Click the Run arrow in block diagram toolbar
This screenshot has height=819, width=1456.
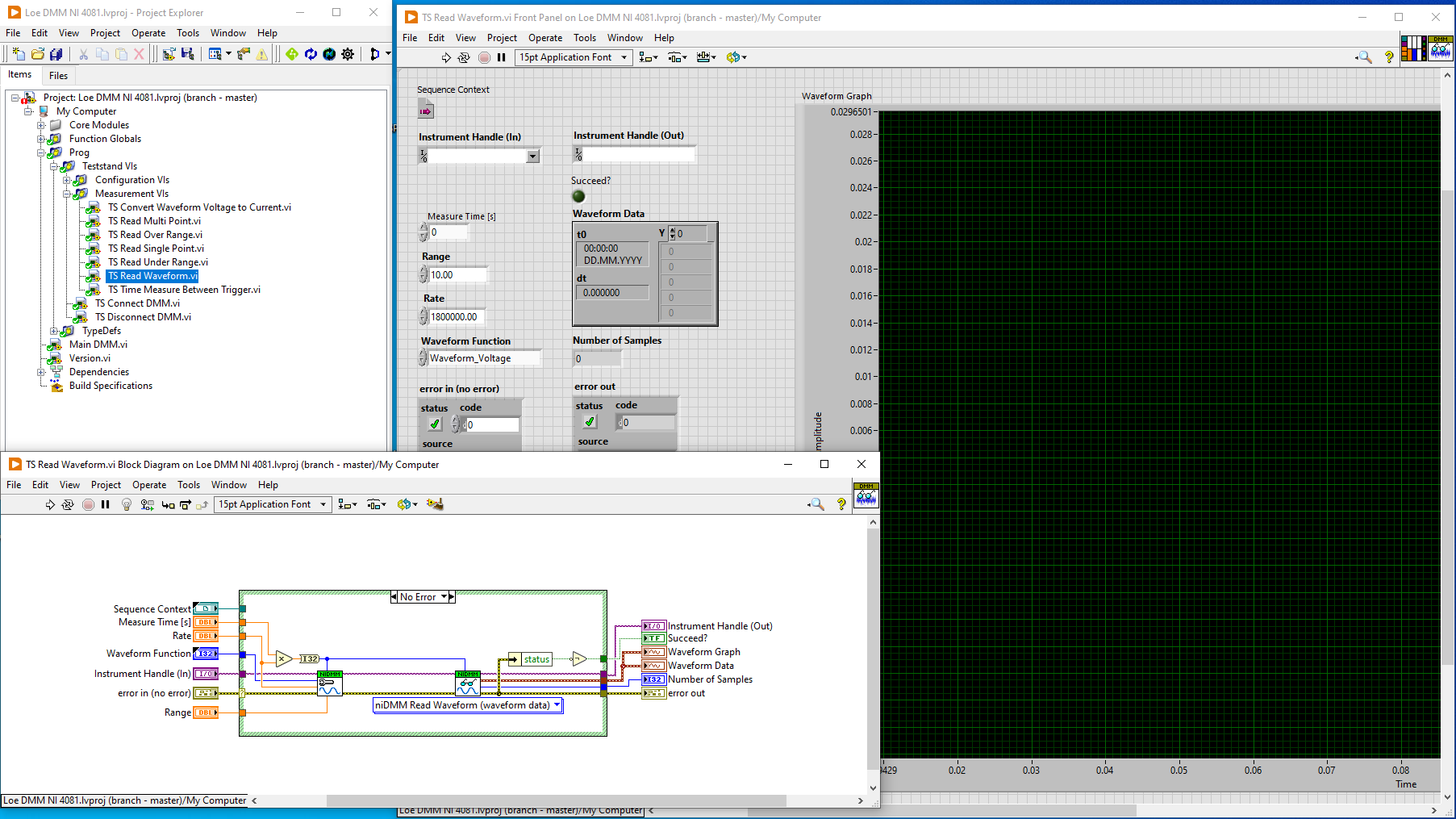coord(50,504)
